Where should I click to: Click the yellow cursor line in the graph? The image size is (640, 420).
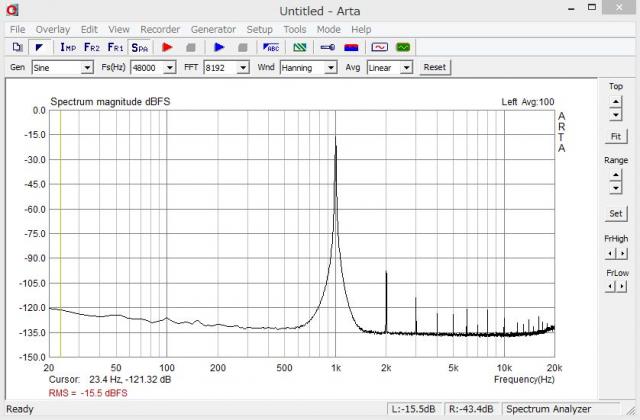pyautogui.click(x=60, y=233)
